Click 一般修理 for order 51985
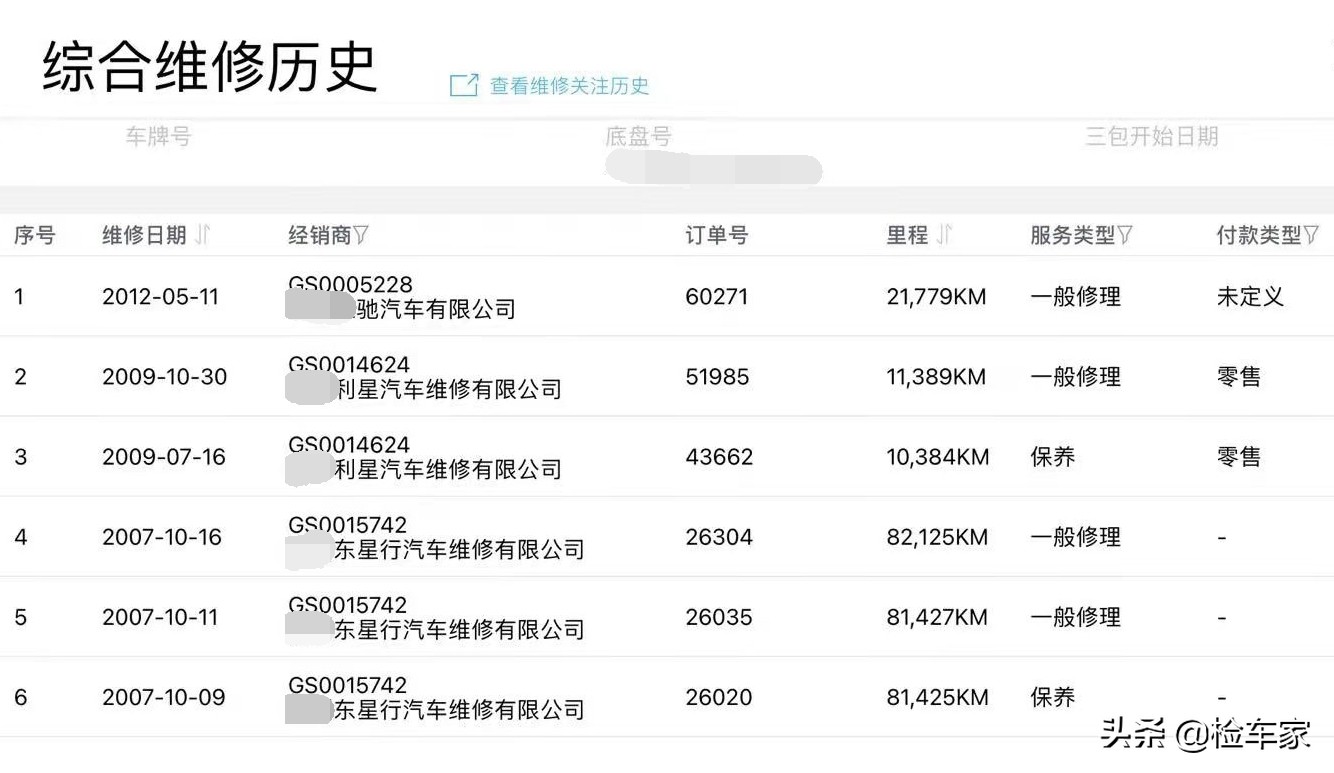 click(1076, 377)
